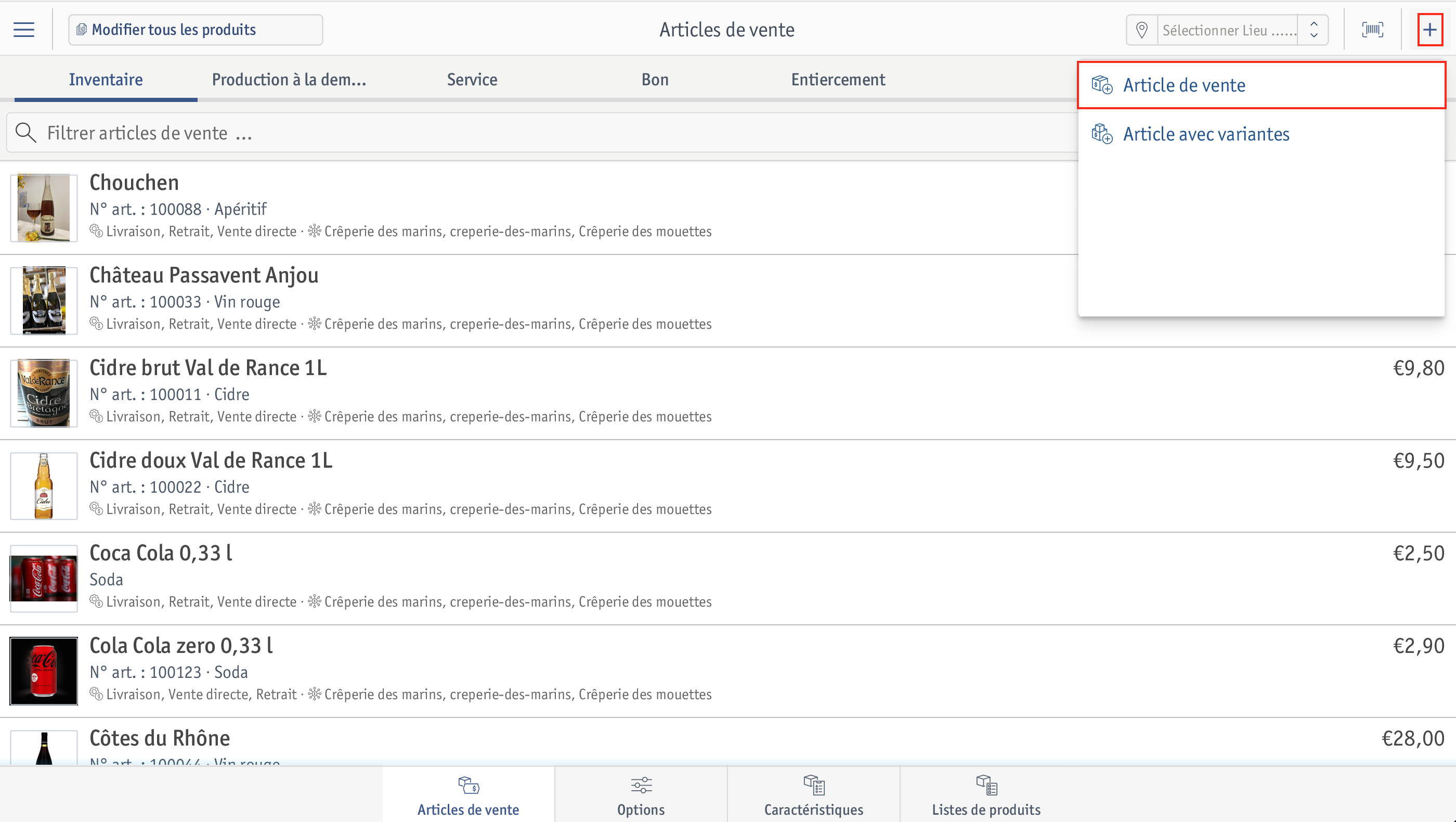Click the location pin icon

coord(1142,30)
